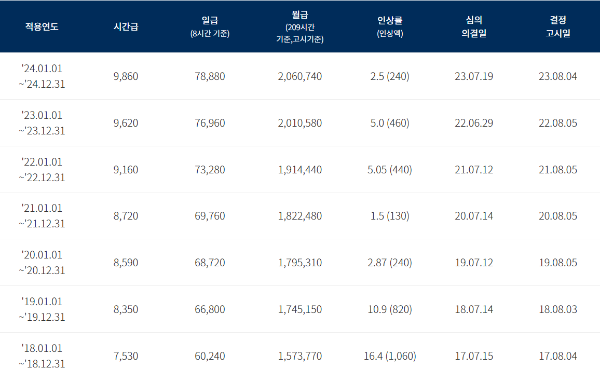Select increase rate 5.0 (460)
This screenshot has height=377, width=600.
point(390,123)
